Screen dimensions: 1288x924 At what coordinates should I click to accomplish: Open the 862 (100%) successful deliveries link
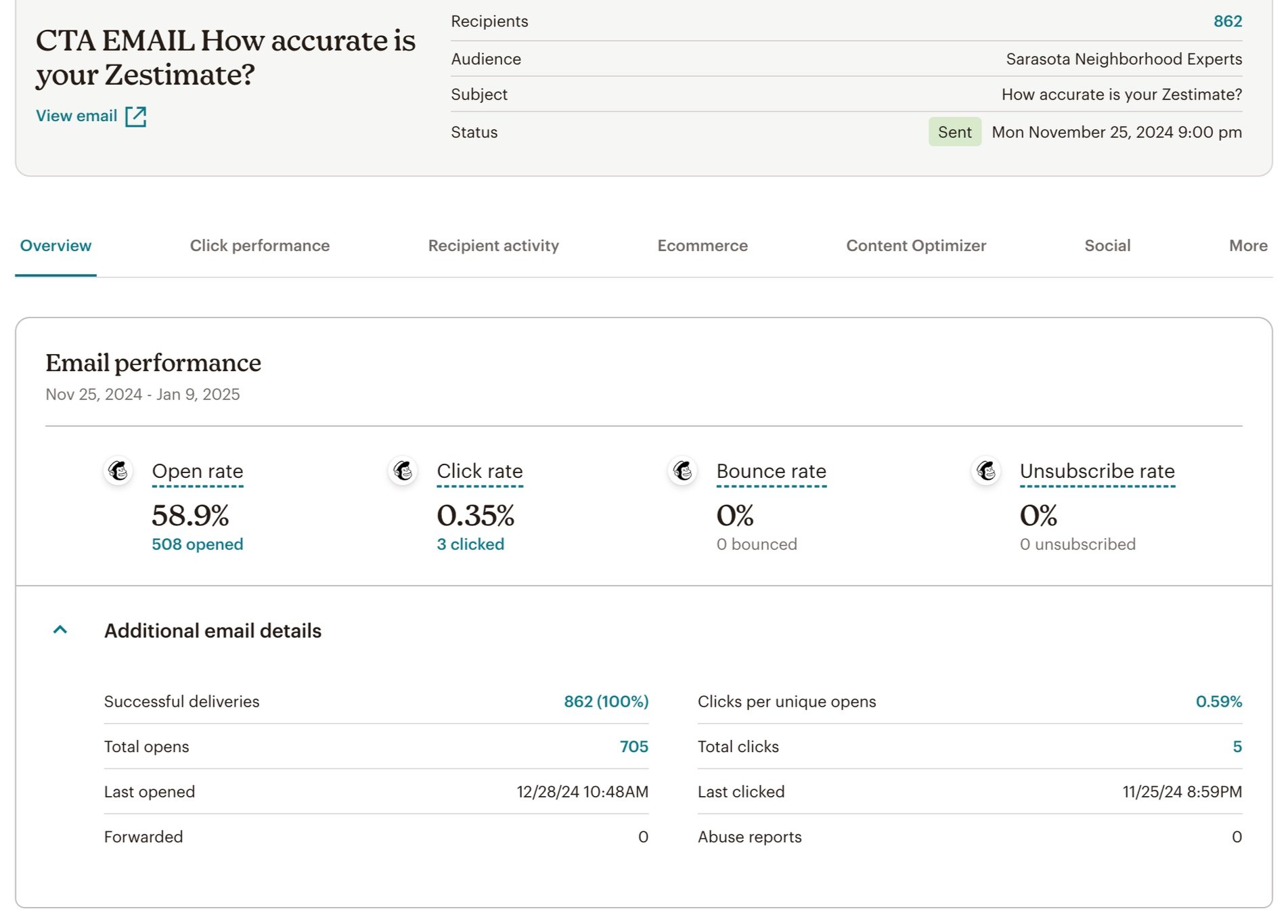(606, 702)
